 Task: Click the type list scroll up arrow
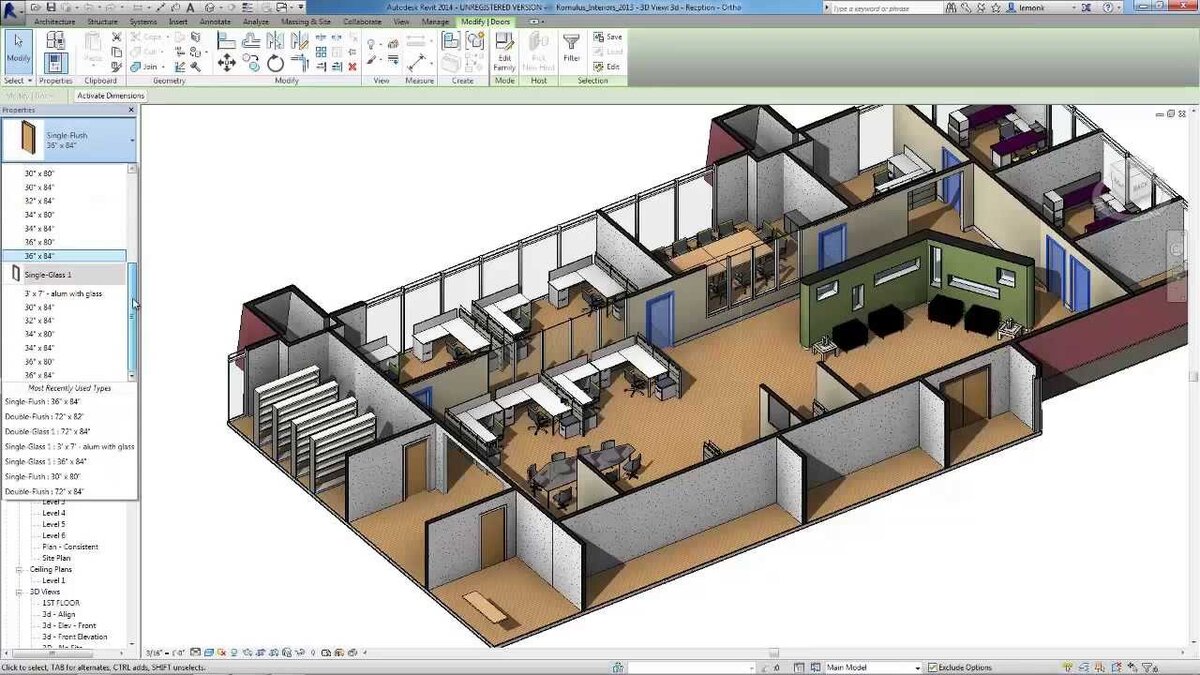(132, 170)
